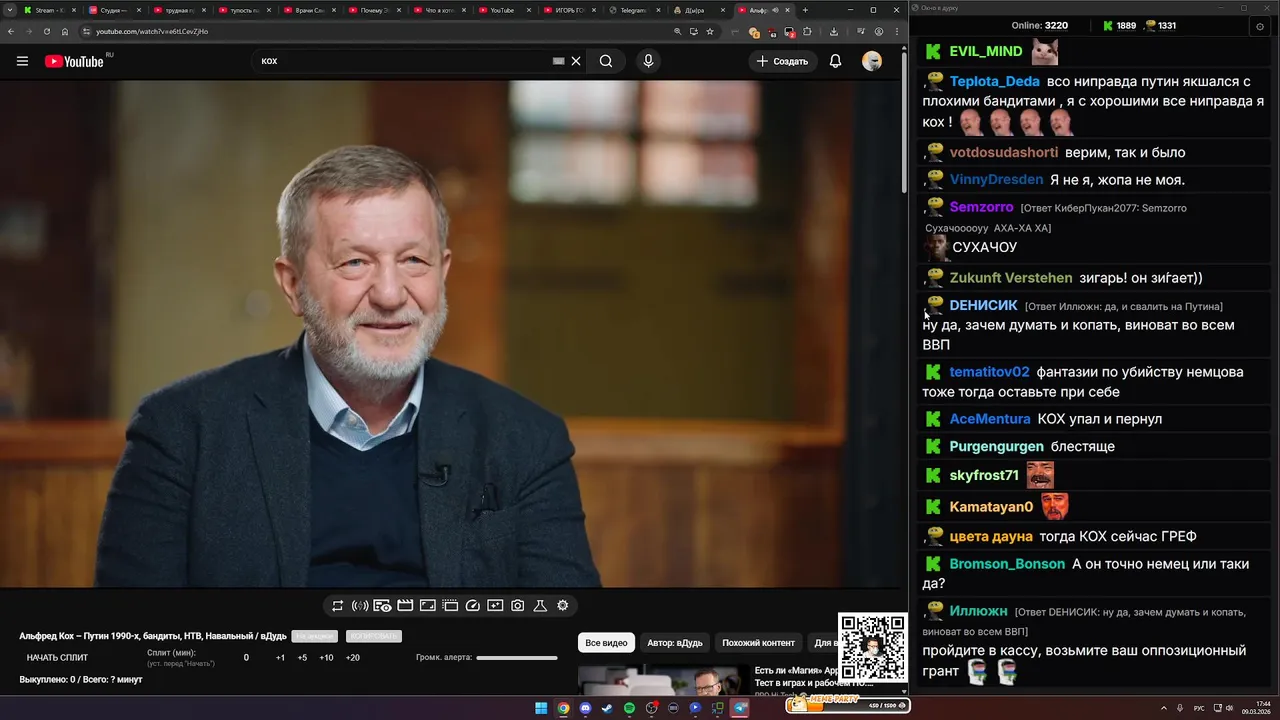Switch to the 'ИГОРЬ' browser tab
The width and height of the screenshot is (1280, 720).
coord(569,10)
